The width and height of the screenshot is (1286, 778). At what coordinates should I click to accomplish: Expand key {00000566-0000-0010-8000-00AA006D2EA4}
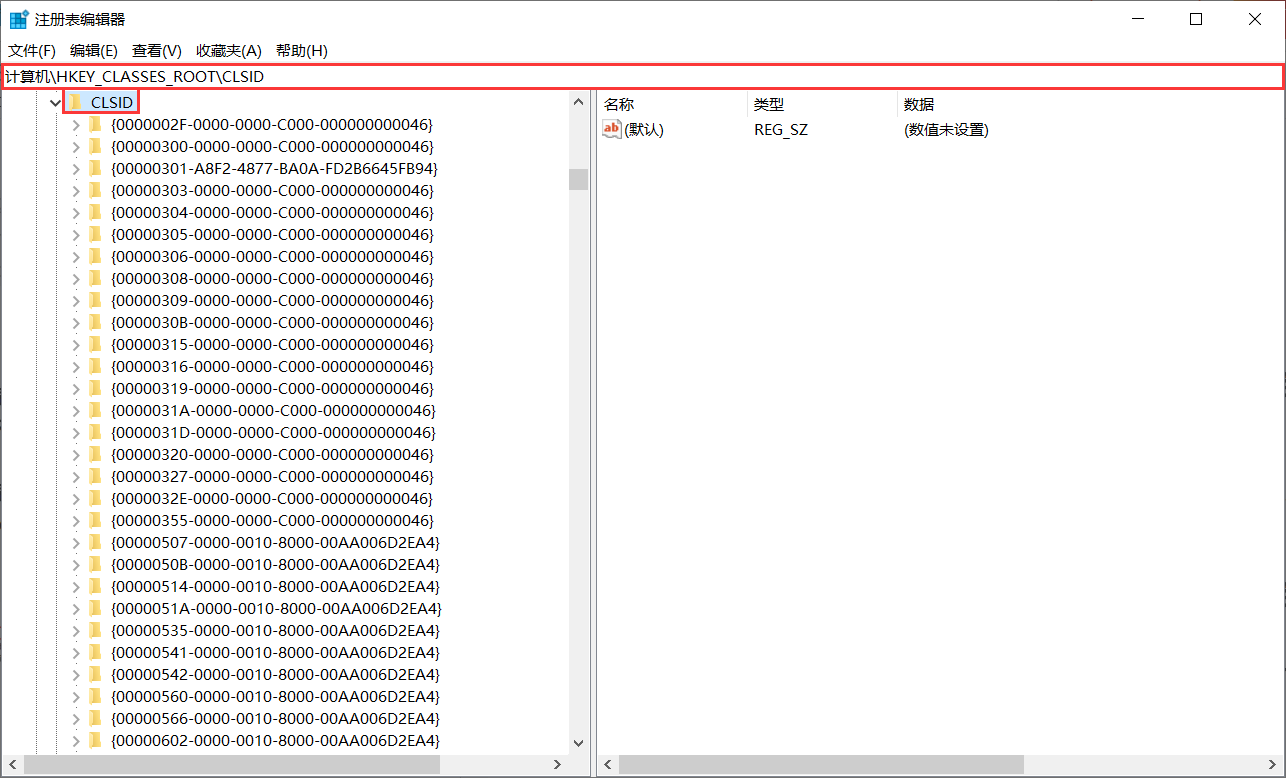[76, 718]
